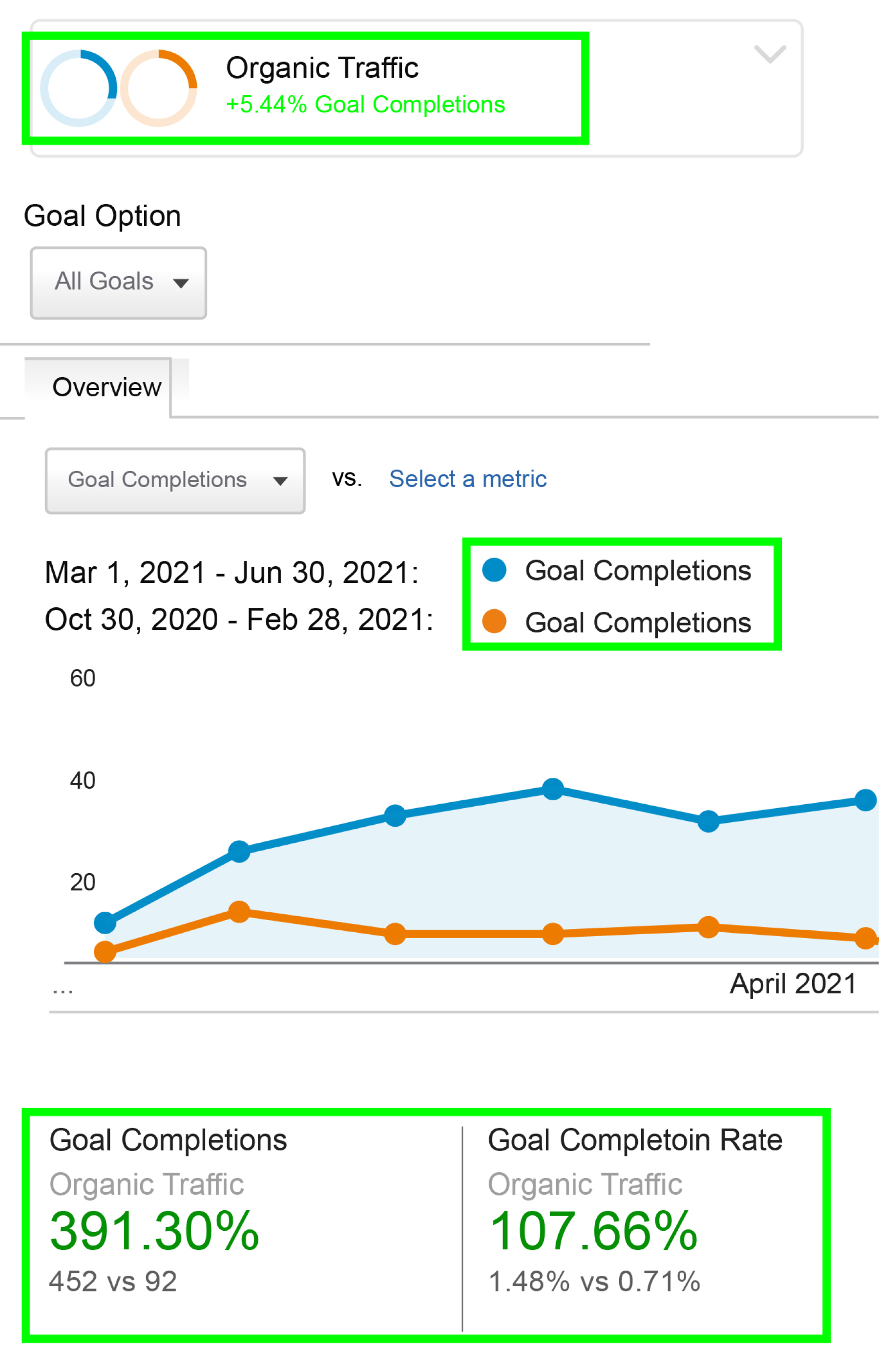Screen dimensions: 879x1372
Task: Click the highest orange data point
Action: tap(239, 911)
